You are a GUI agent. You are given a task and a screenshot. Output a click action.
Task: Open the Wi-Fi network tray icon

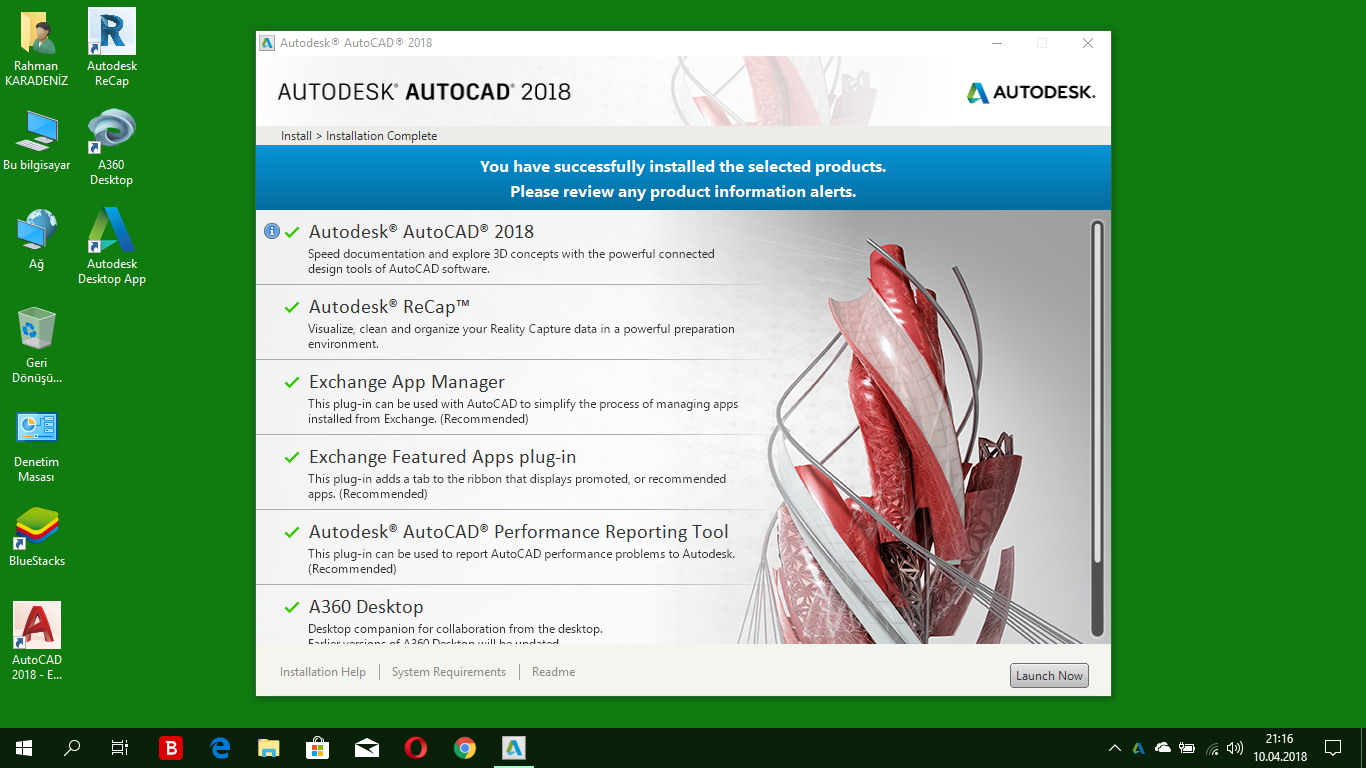[x=1212, y=748]
